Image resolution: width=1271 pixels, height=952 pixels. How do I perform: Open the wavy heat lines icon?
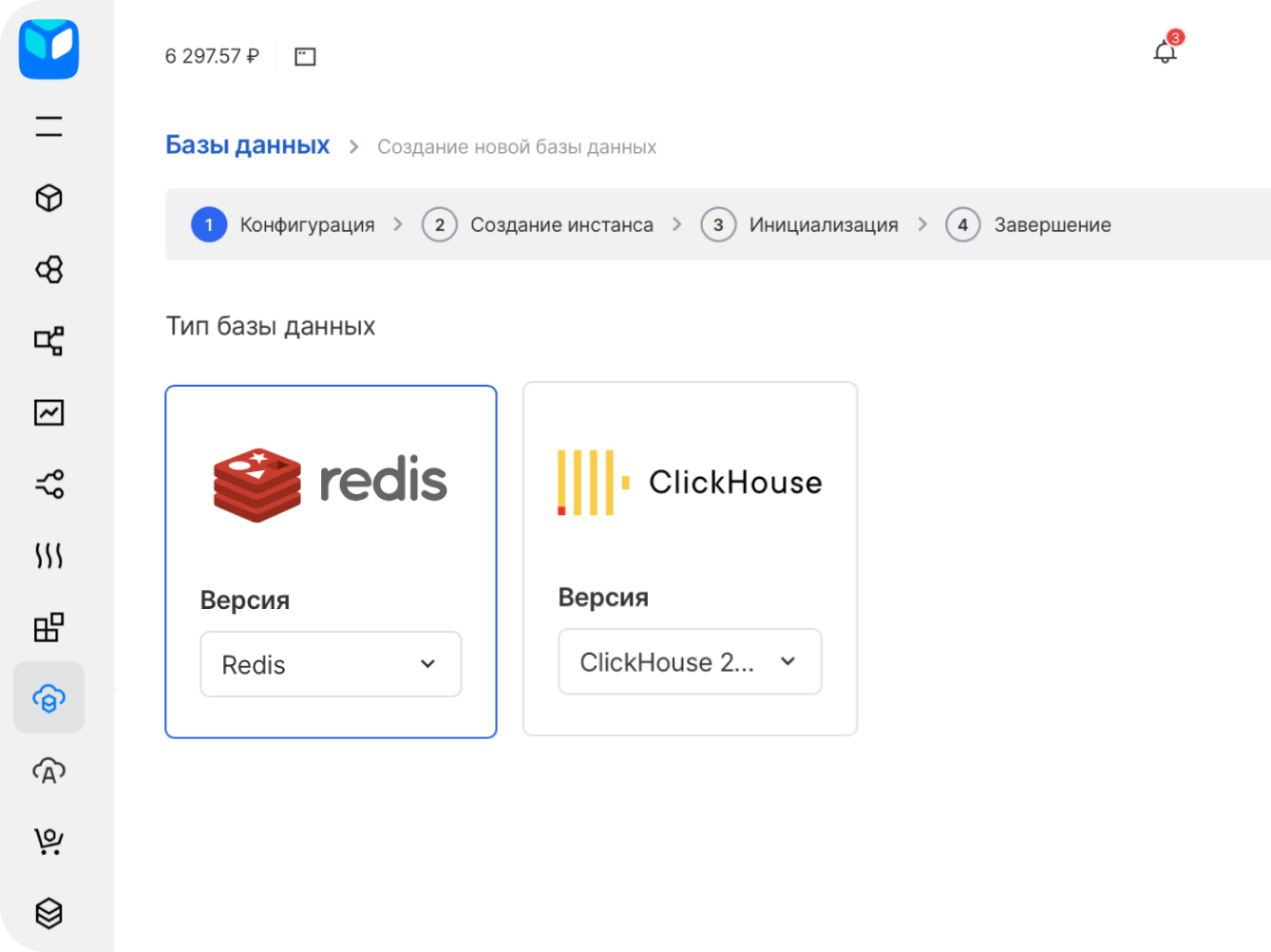48,556
